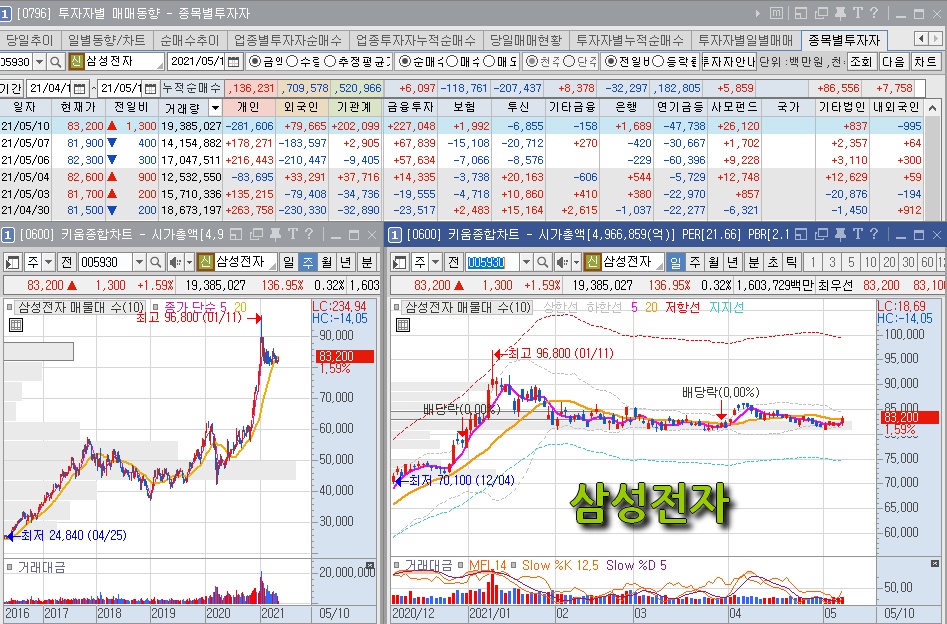Image resolution: width=947 pixels, height=624 pixels.
Task: Click the 21/05/10 date cell in investor table
Action: coord(25,126)
